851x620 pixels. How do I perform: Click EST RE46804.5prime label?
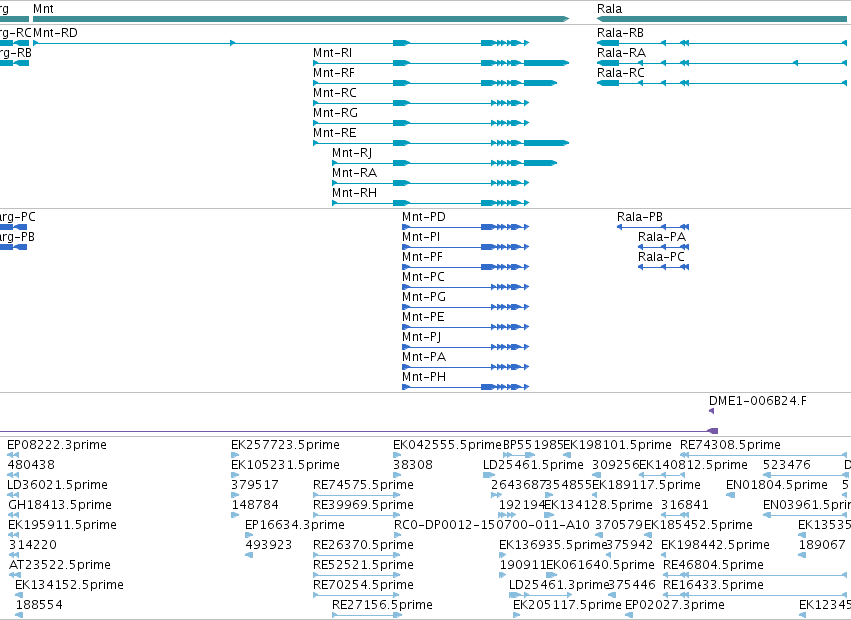click(x=714, y=565)
